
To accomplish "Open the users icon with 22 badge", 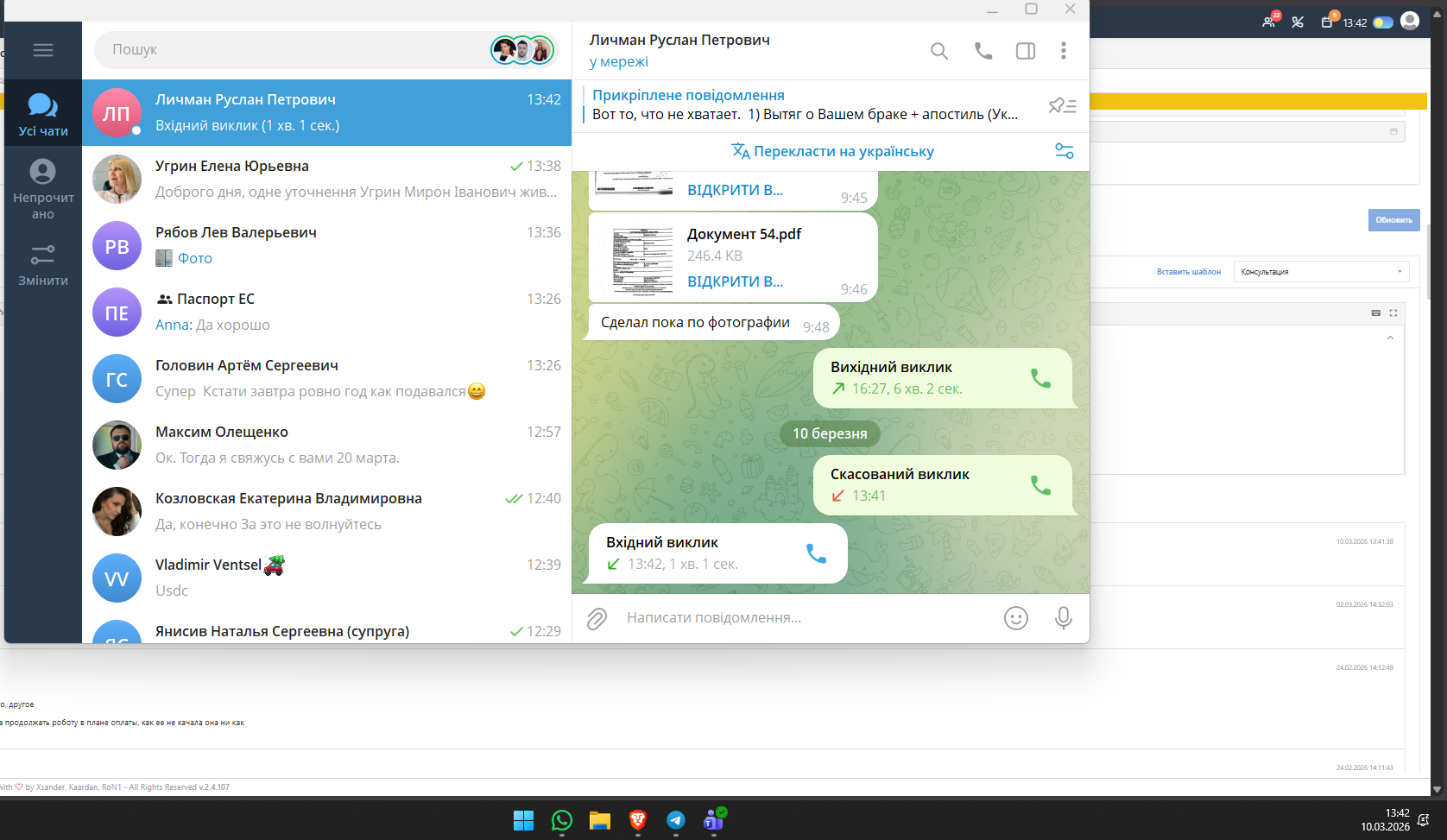I will pos(1269,21).
